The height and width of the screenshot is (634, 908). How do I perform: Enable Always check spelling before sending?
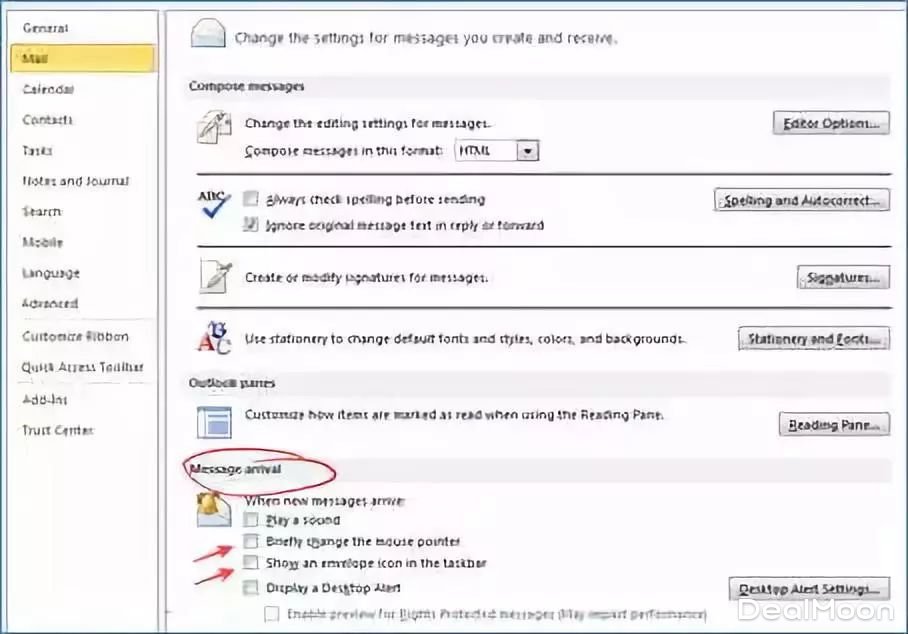pyautogui.click(x=251, y=199)
